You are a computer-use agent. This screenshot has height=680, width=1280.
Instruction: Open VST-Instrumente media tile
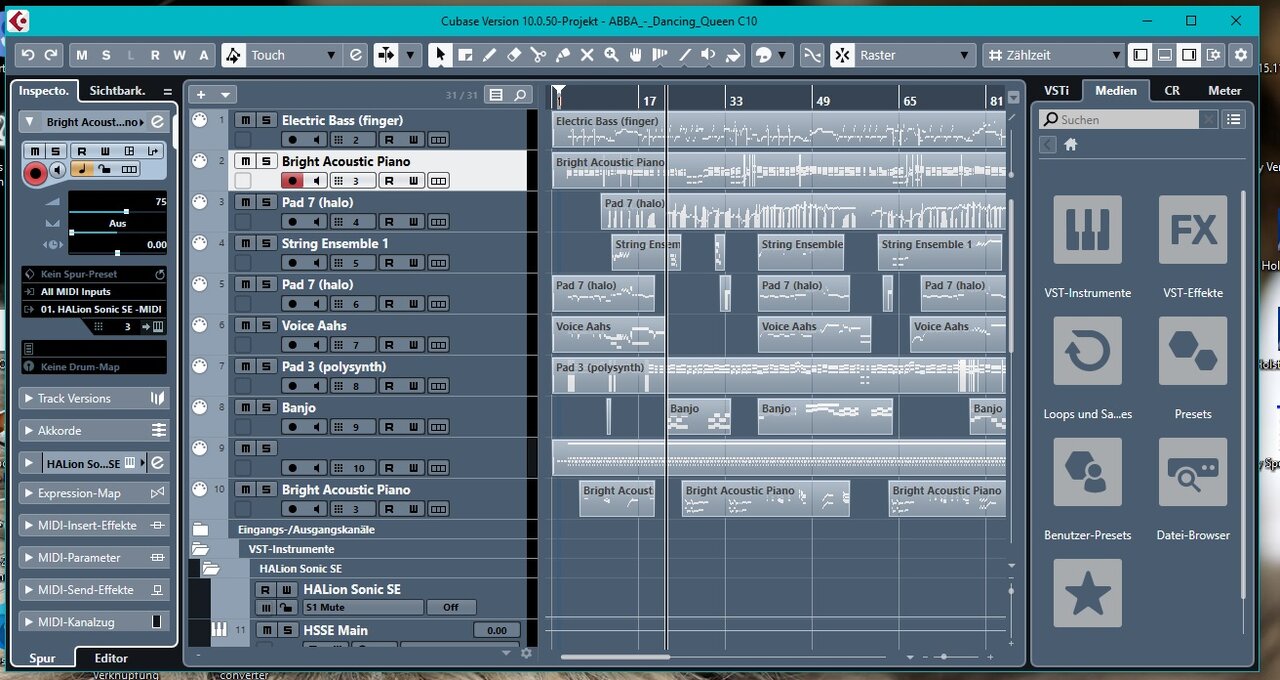(x=1087, y=230)
